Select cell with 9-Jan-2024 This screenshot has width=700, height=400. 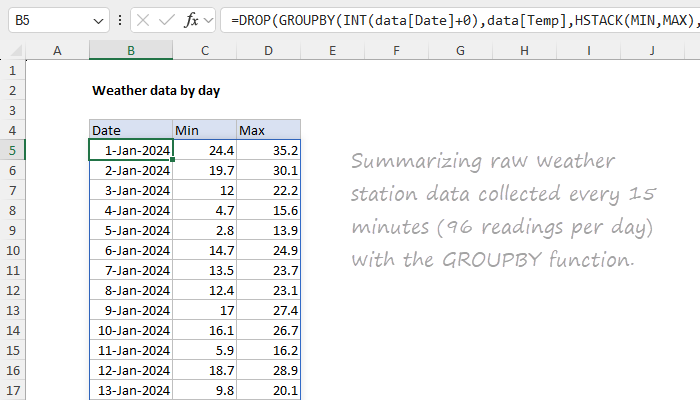(131, 310)
